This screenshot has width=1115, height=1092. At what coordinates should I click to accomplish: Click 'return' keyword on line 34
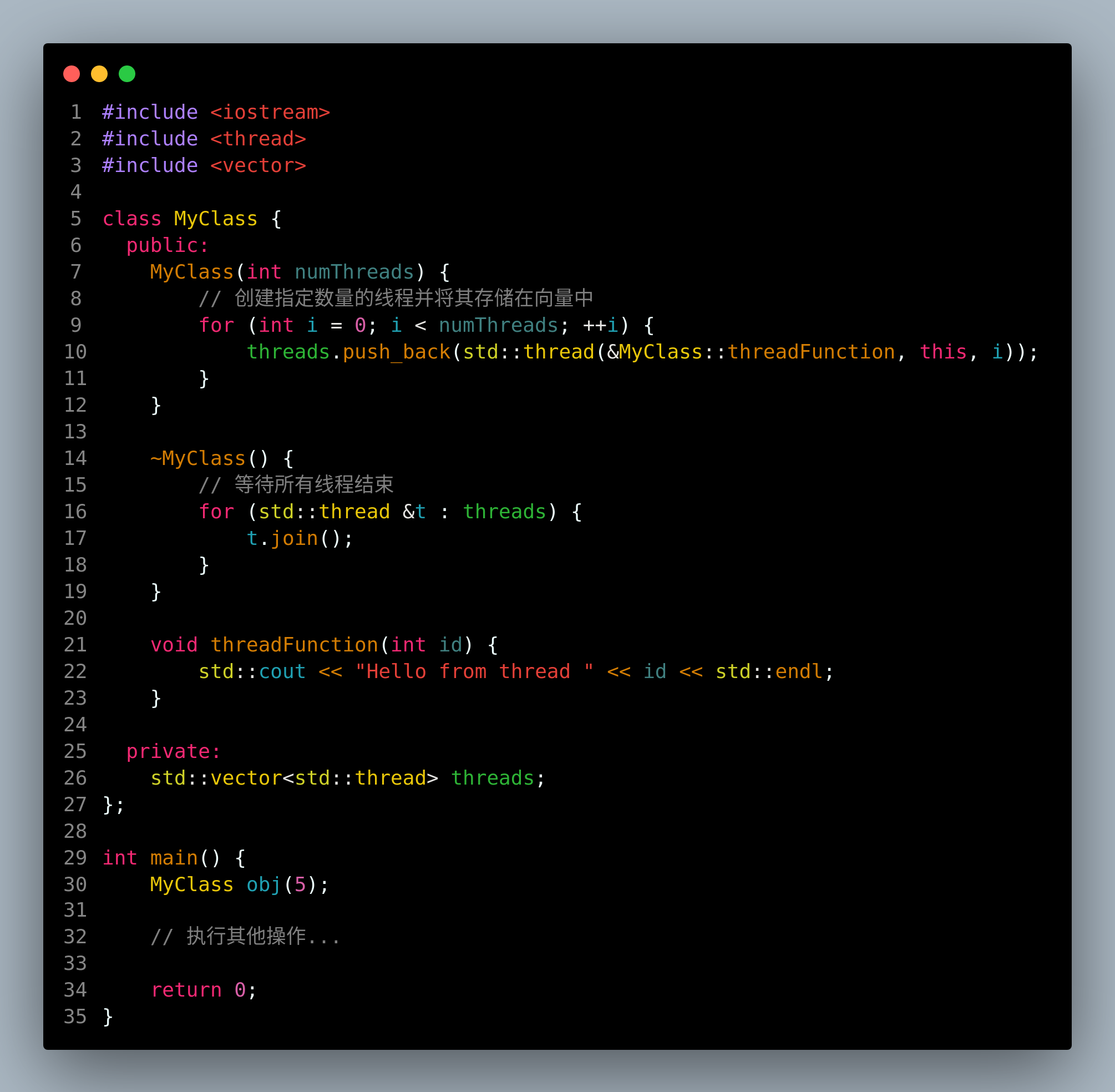[x=186, y=990]
